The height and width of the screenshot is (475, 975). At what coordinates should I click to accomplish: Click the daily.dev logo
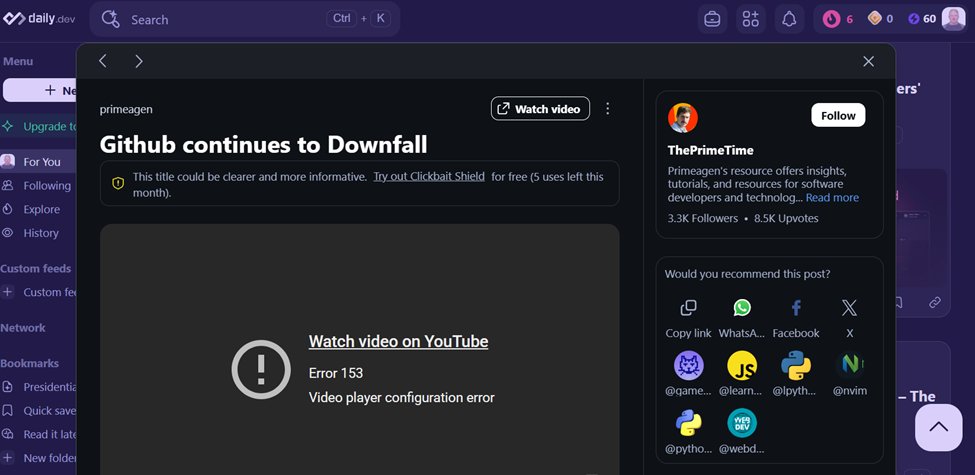(x=39, y=19)
